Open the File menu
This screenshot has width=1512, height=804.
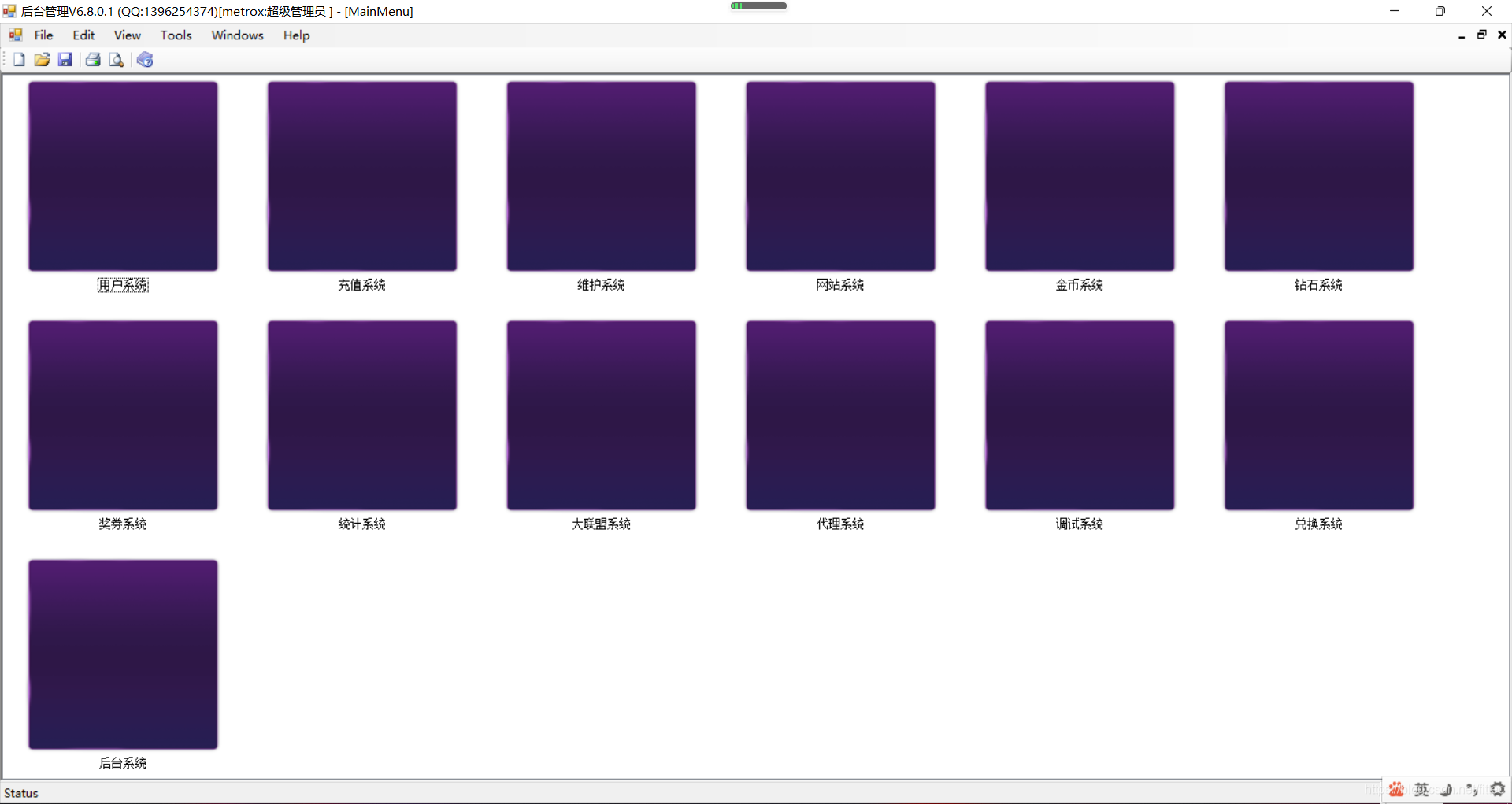[x=43, y=35]
